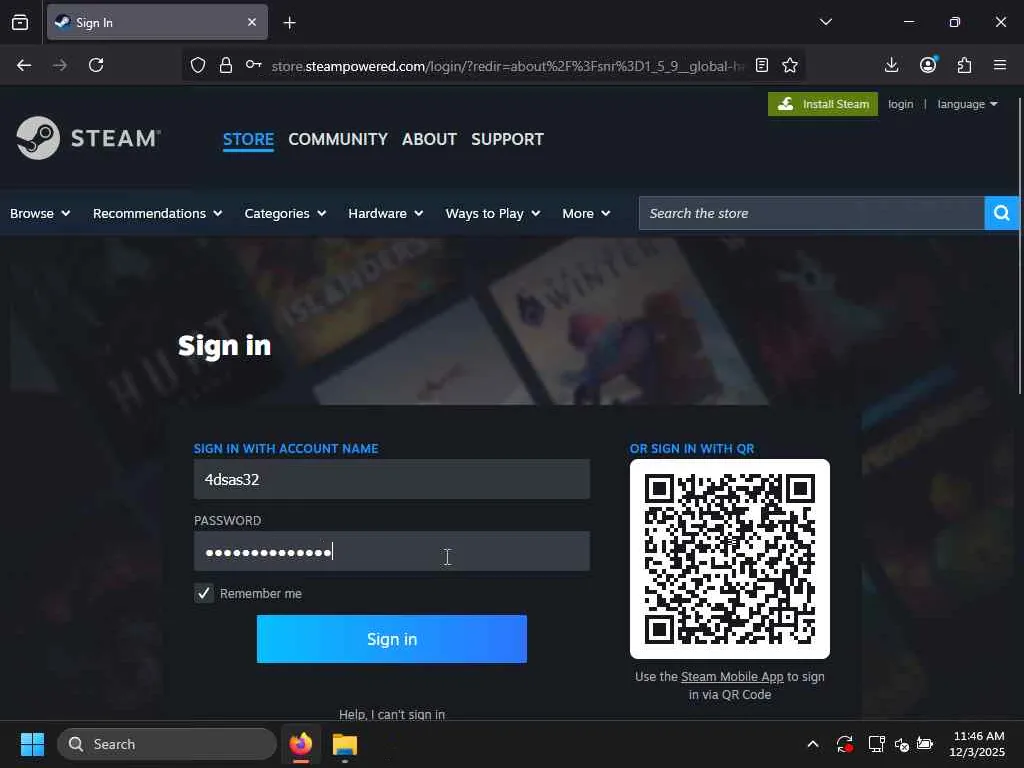The image size is (1024, 768).
Task: Bookmark this page with star
Action: click(x=790, y=65)
